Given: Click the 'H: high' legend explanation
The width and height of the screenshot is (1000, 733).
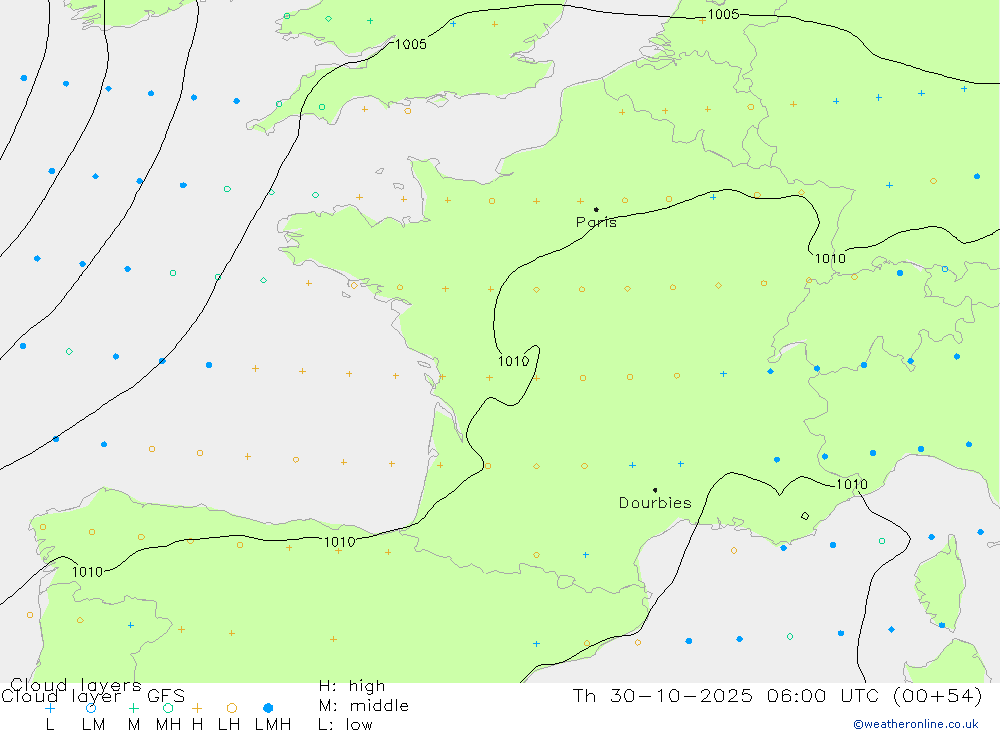Looking at the screenshot, I should [352, 686].
